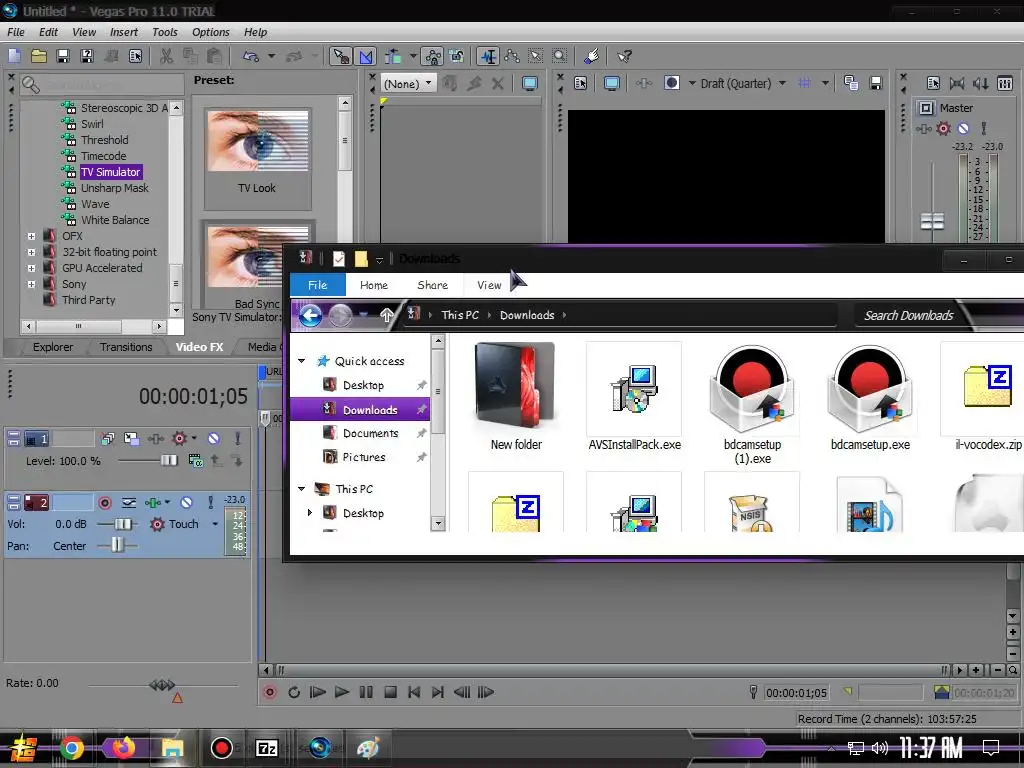
Task: Switch to the Explorer tab in Vegas
Action: click(x=53, y=347)
